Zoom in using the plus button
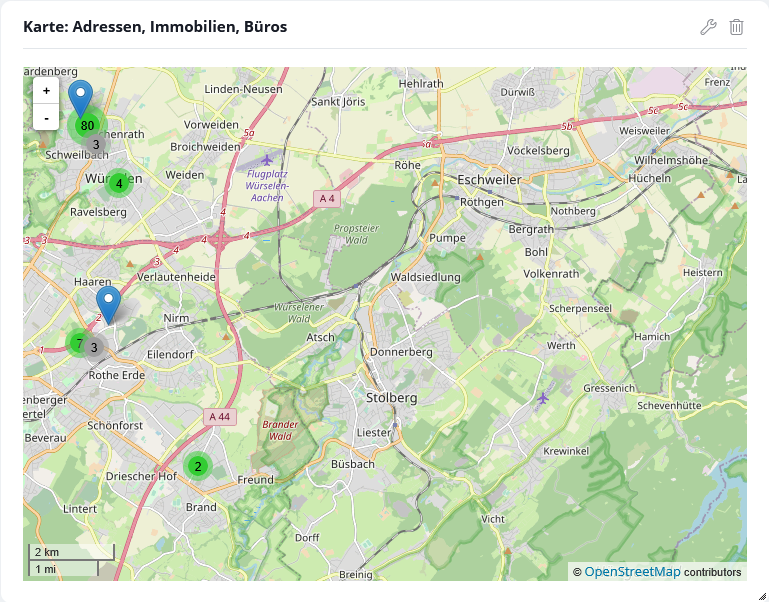 pyautogui.click(x=46, y=90)
